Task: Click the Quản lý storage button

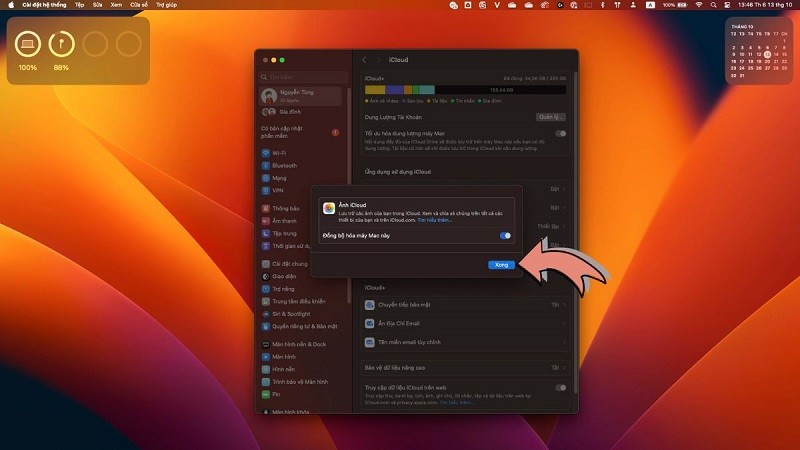Action: [x=551, y=117]
